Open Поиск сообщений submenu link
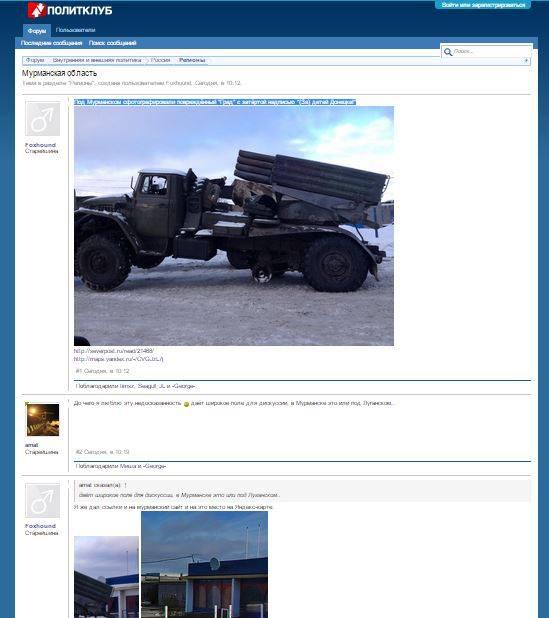Viewport: 549px width, 618px height. coord(112,43)
